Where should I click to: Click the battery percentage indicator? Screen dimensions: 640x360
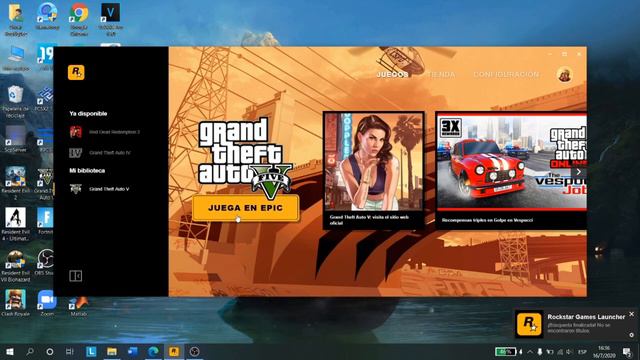(505, 351)
